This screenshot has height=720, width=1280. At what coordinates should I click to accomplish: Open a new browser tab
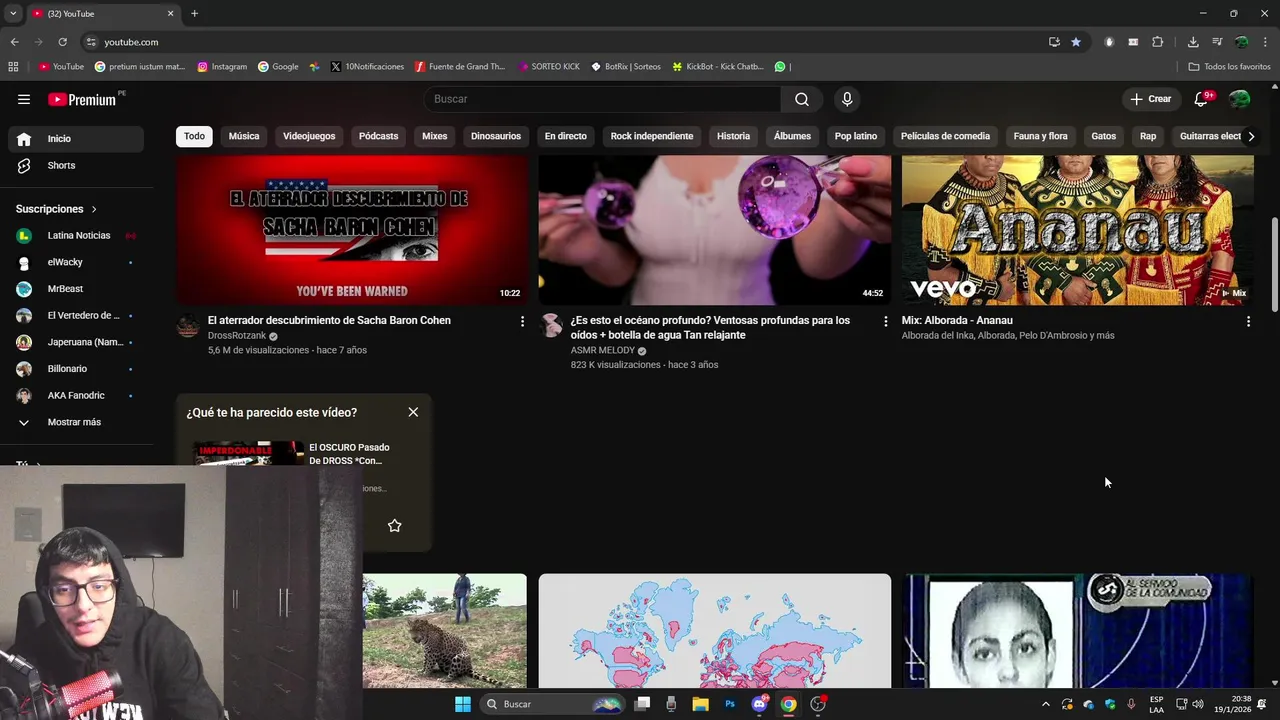194,13
